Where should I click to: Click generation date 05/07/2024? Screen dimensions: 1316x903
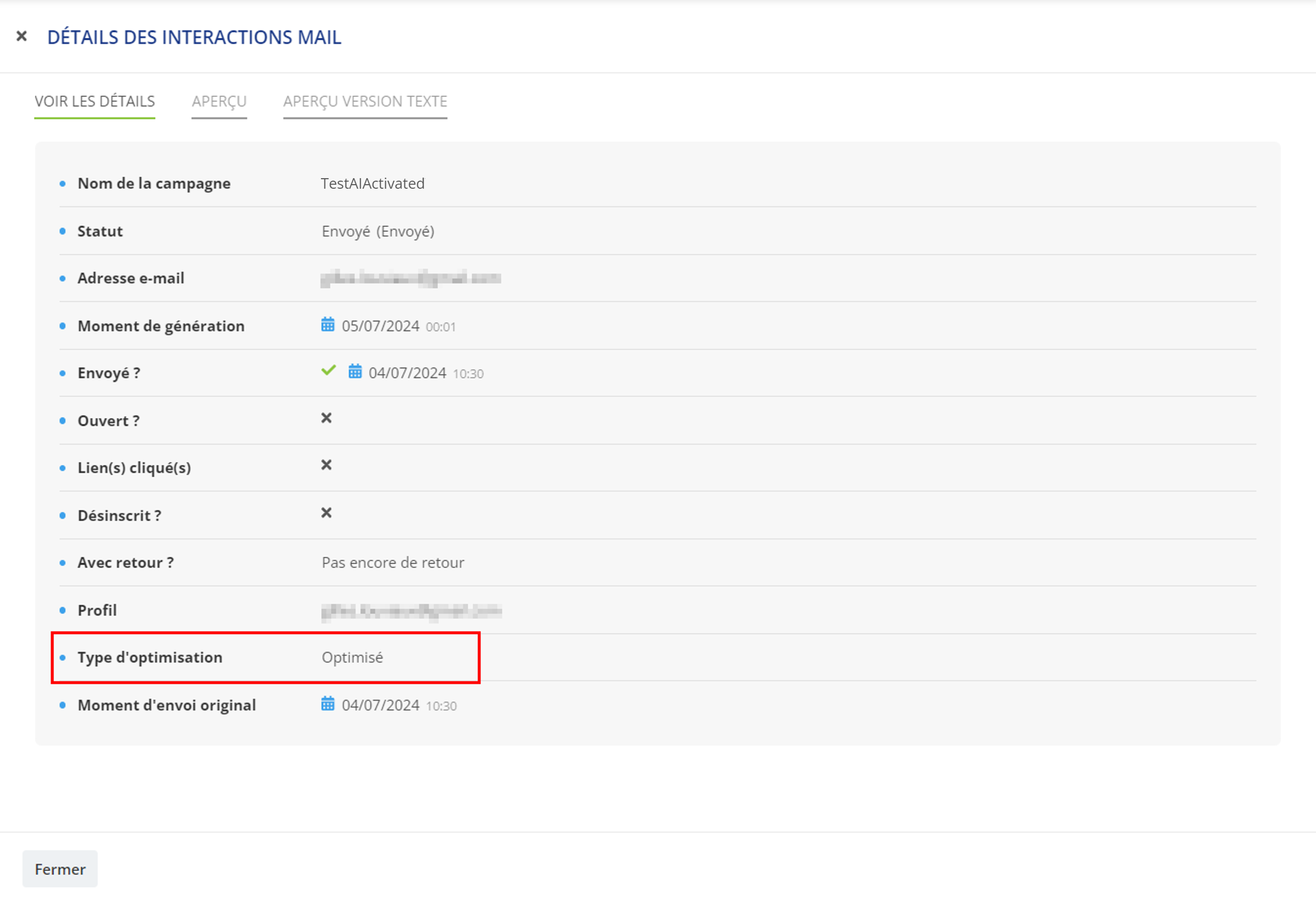(x=380, y=326)
